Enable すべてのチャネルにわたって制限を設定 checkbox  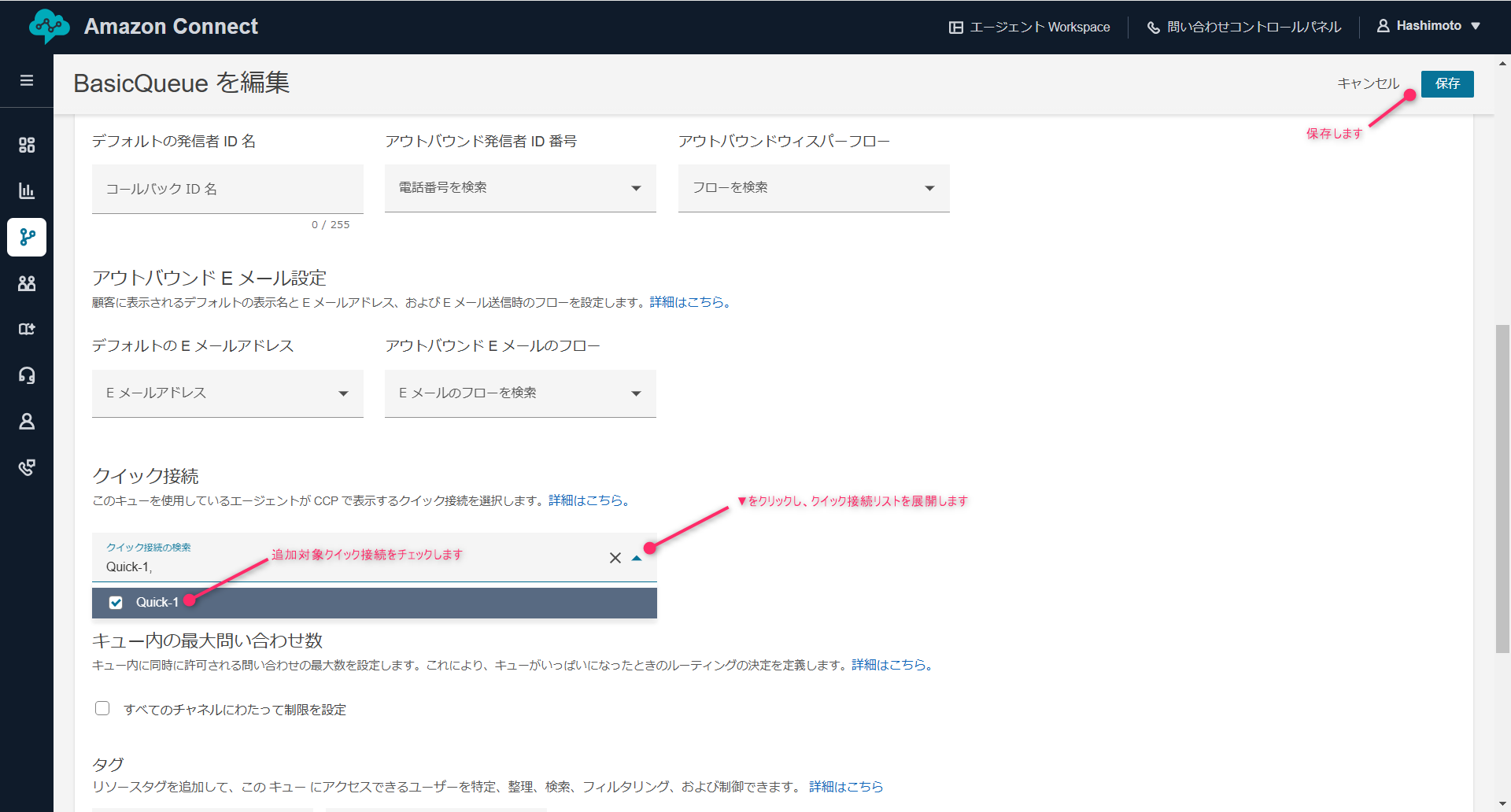coord(102,708)
